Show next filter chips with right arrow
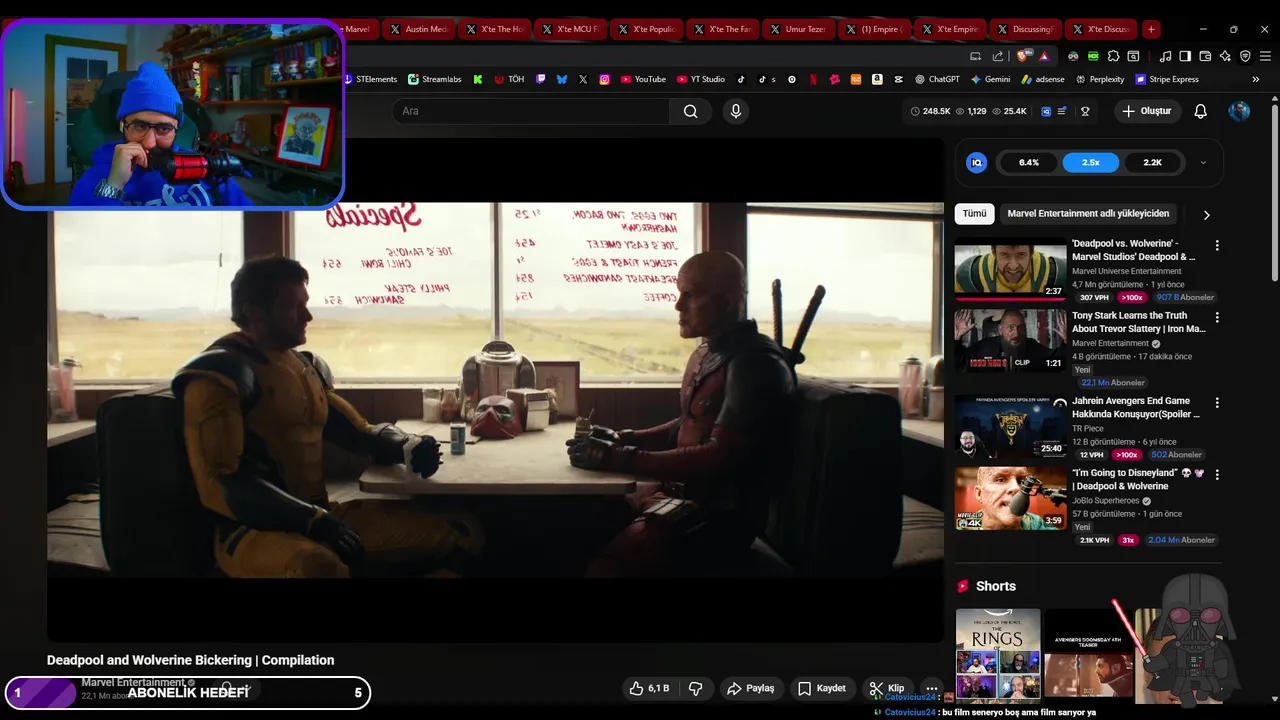The height and width of the screenshot is (720, 1280). [1206, 214]
